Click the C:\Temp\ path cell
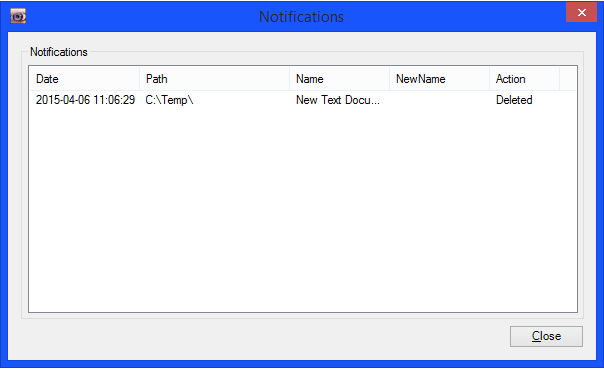This screenshot has width=604, height=369. (169, 100)
